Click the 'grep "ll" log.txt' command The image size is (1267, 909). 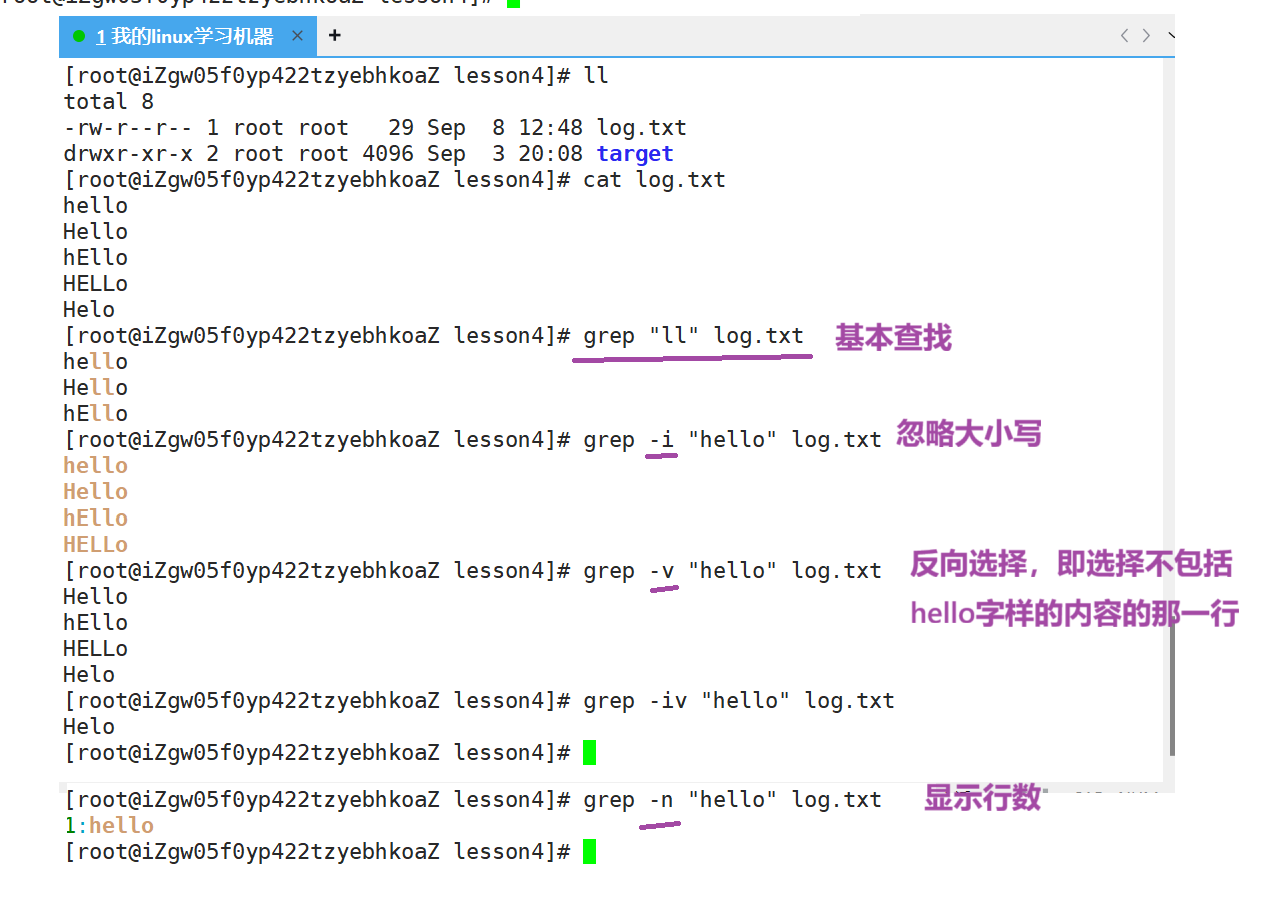click(x=694, y=336)
